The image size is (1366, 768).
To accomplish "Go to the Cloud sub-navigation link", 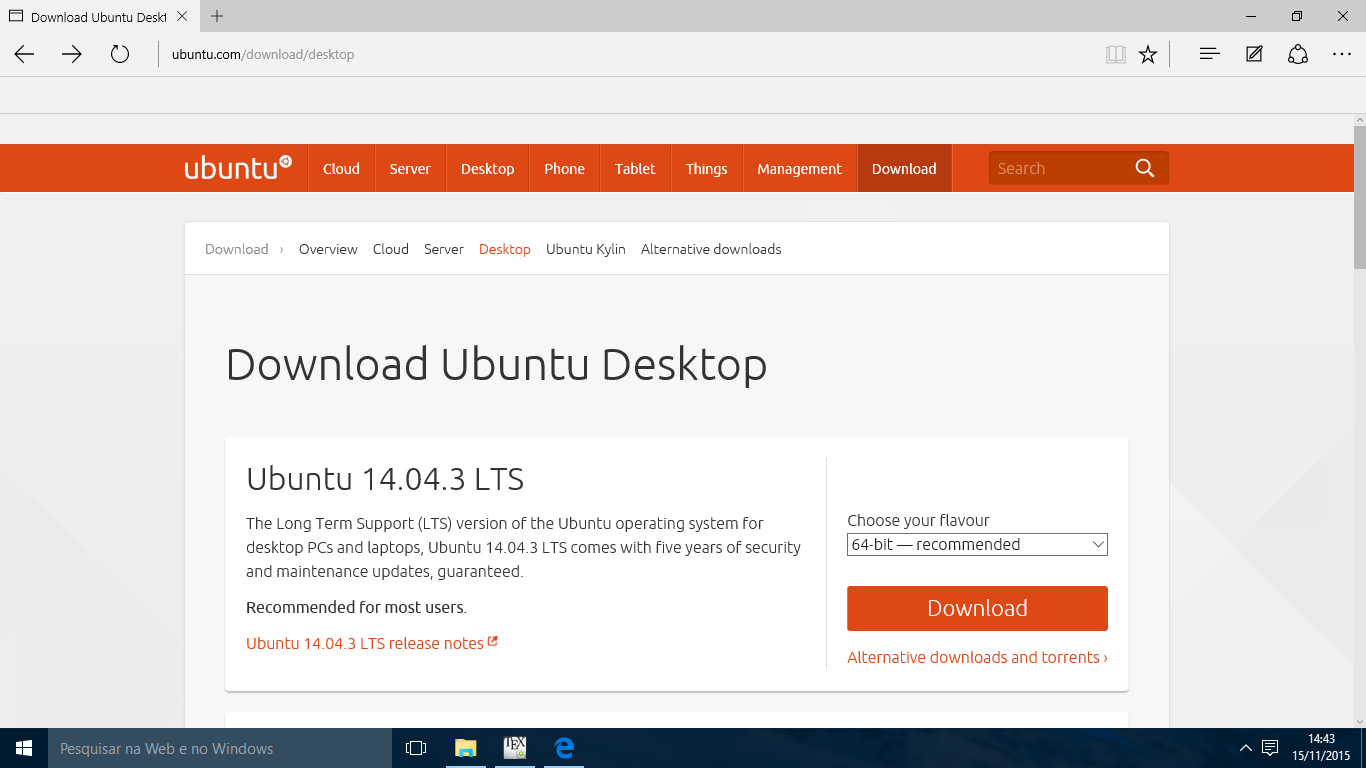I will point(391,249).
